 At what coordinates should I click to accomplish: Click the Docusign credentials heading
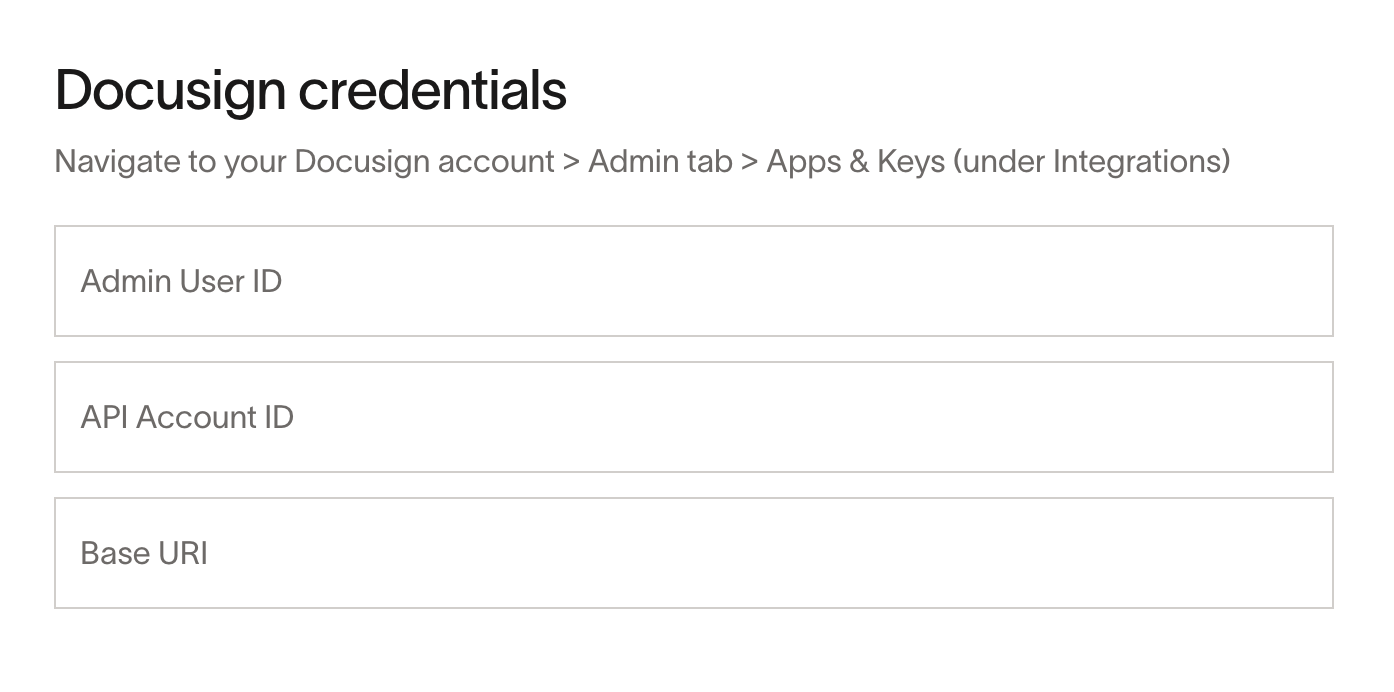pyautogui.click(x=311, y=91)
